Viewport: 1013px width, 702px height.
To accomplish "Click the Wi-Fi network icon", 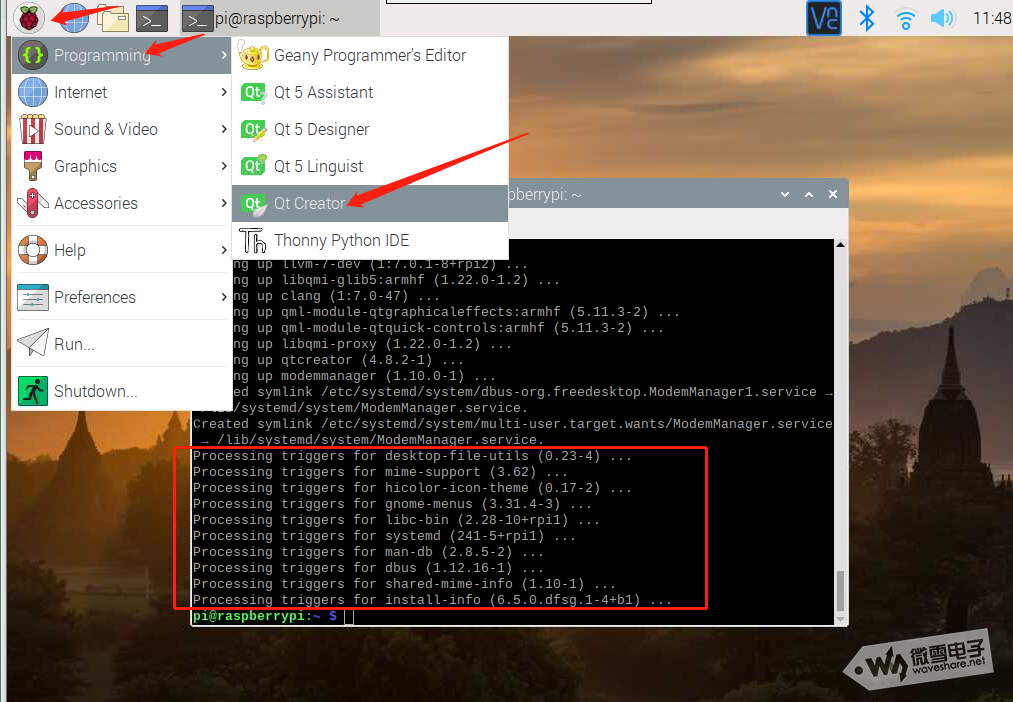I will coord(905,18).
